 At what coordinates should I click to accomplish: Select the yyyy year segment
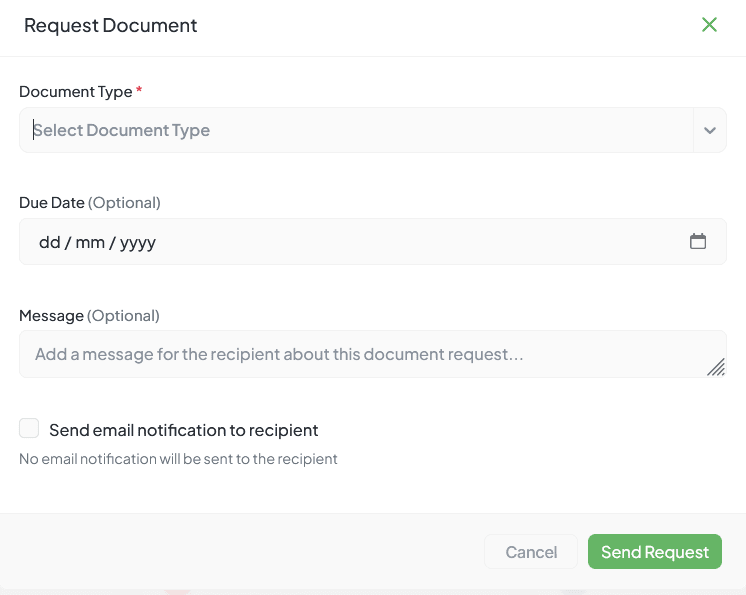[x=138, y=242]
